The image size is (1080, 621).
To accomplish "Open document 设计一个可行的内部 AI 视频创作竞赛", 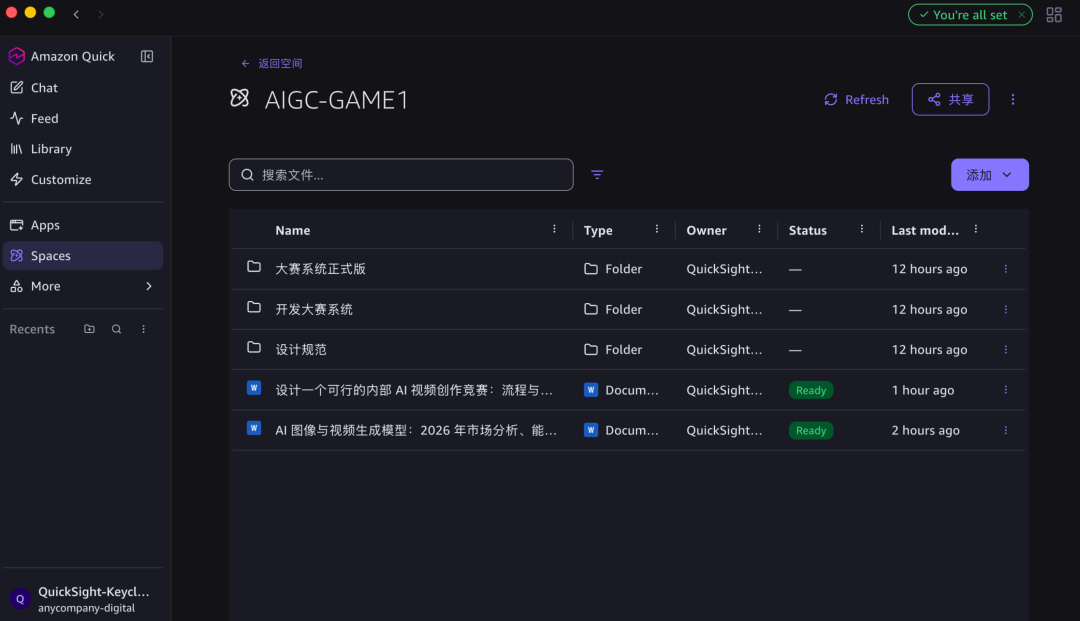I will pyautogui.click(x=414, y=390).
